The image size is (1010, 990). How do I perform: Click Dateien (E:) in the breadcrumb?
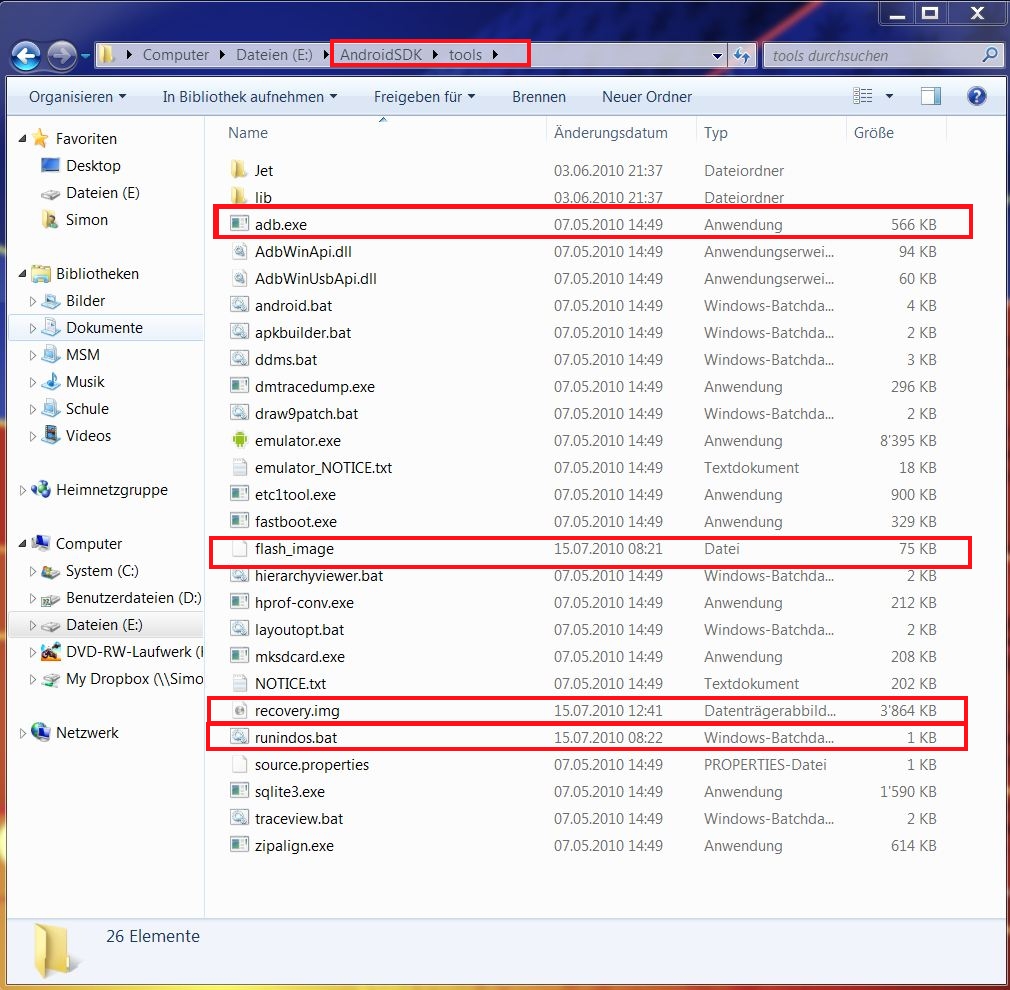274,55
